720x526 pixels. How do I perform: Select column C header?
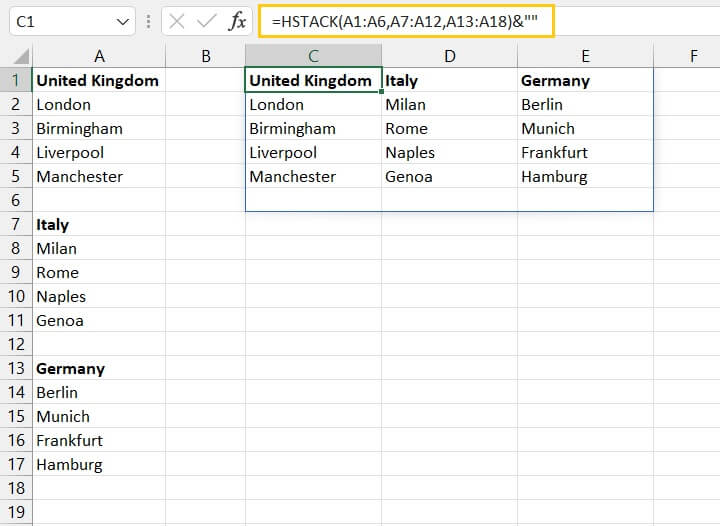(313, 57)
